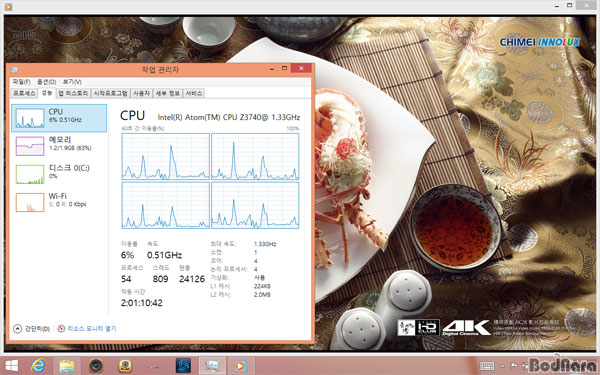Open File Explorer folder icon in taskbar
The image size is (600, 375).
coord(67,365)
